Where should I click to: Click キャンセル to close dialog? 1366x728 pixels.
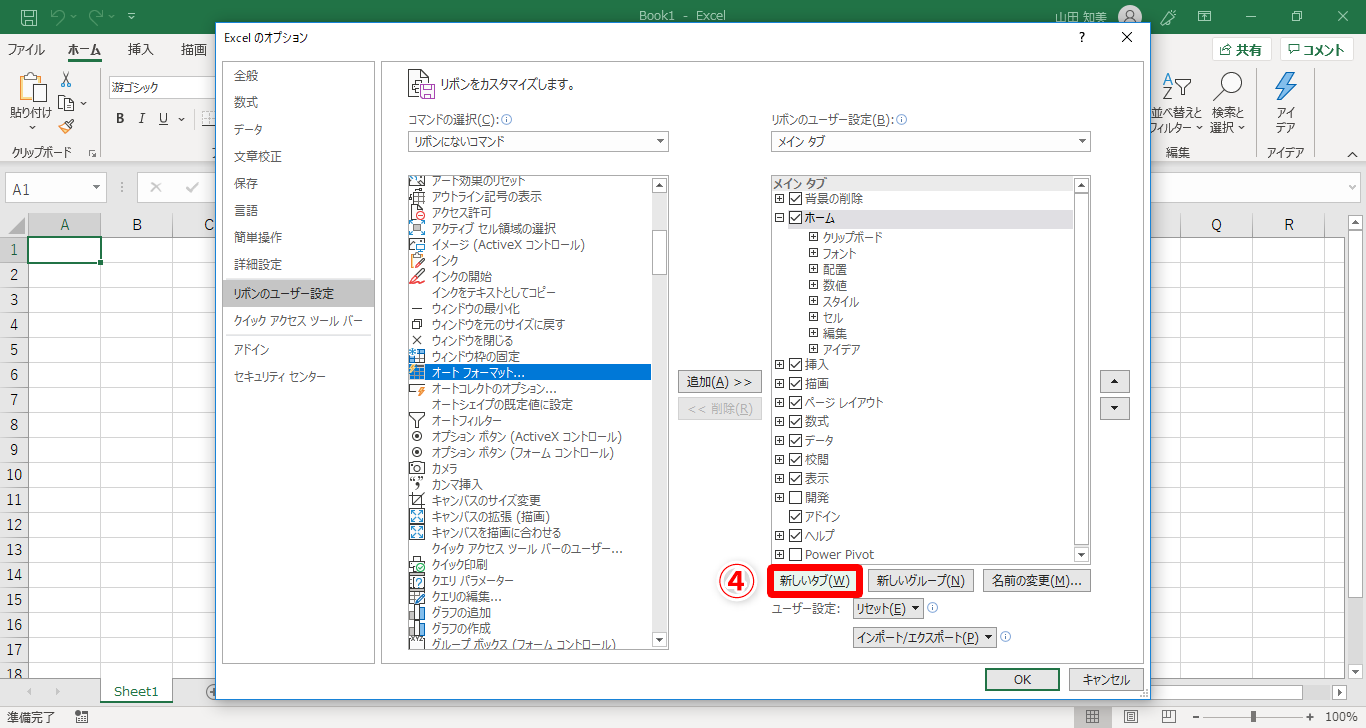(1106, 679)
